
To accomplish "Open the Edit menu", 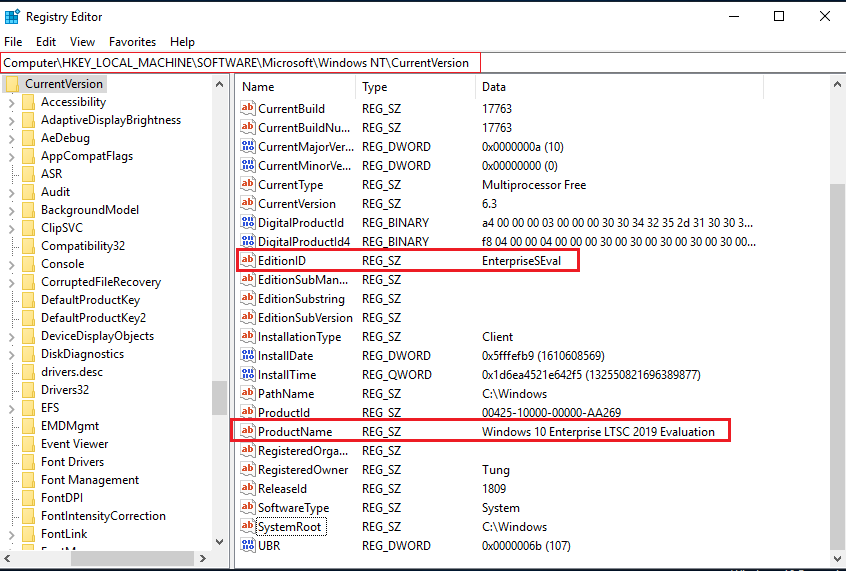I will tap(46, 42).
